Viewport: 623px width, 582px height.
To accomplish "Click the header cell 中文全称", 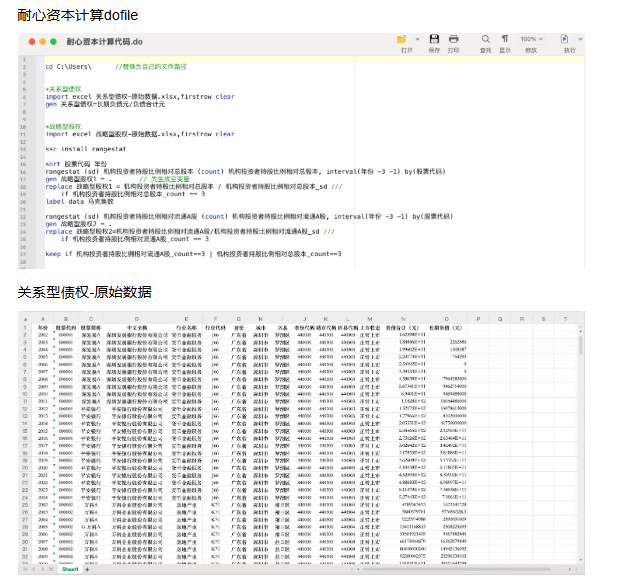I will (x=137, y=328).
